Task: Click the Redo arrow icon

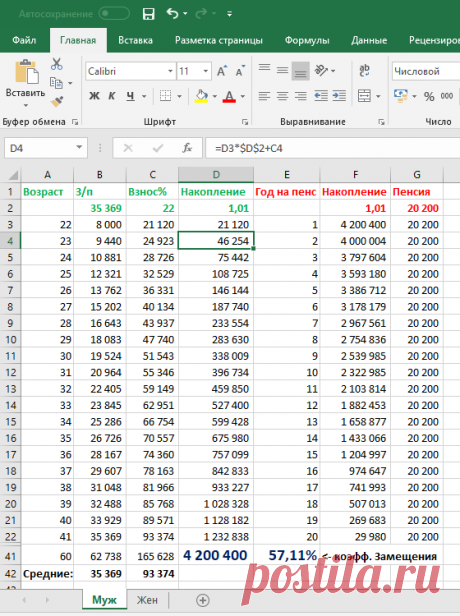Action: [x=201, y=14]
